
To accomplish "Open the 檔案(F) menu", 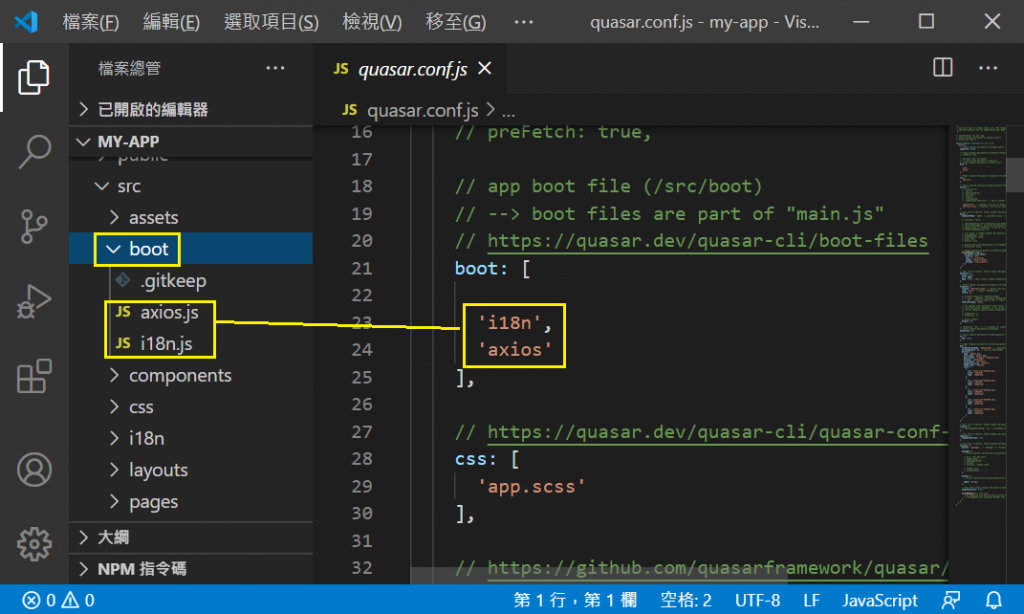I will [91, 22].
